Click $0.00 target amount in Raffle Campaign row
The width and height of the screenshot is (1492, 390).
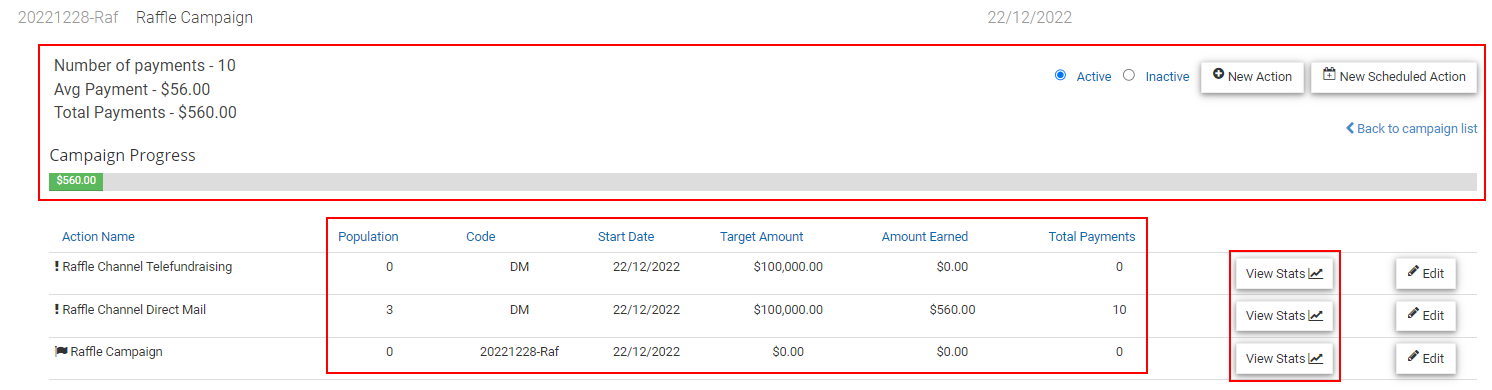coord(788,352)
